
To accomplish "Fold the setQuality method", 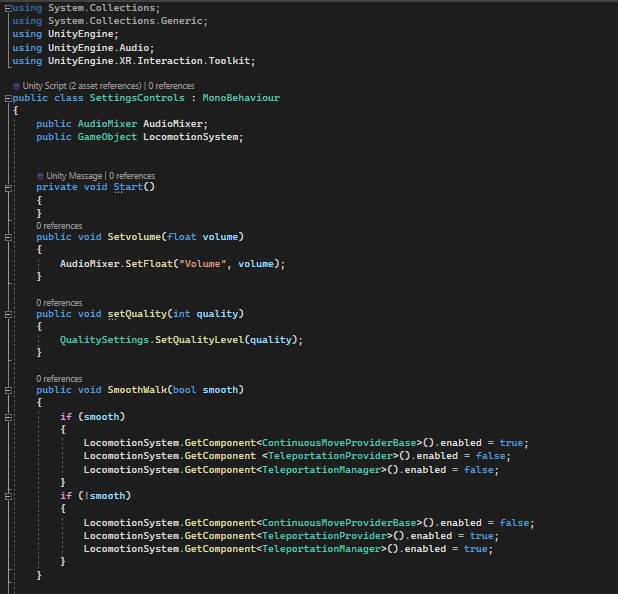I will [x=7, y=314].
